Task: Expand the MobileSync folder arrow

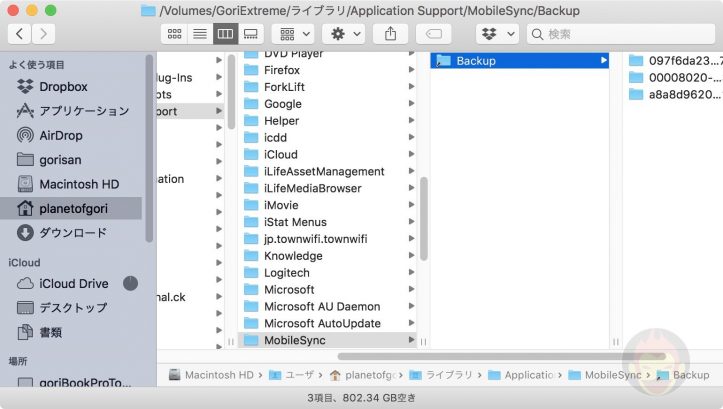Action: (411, 340)
